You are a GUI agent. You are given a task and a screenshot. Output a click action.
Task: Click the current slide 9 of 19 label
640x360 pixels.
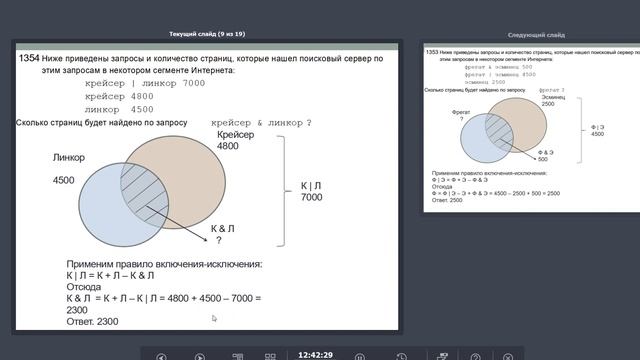(x=207, y=34)
